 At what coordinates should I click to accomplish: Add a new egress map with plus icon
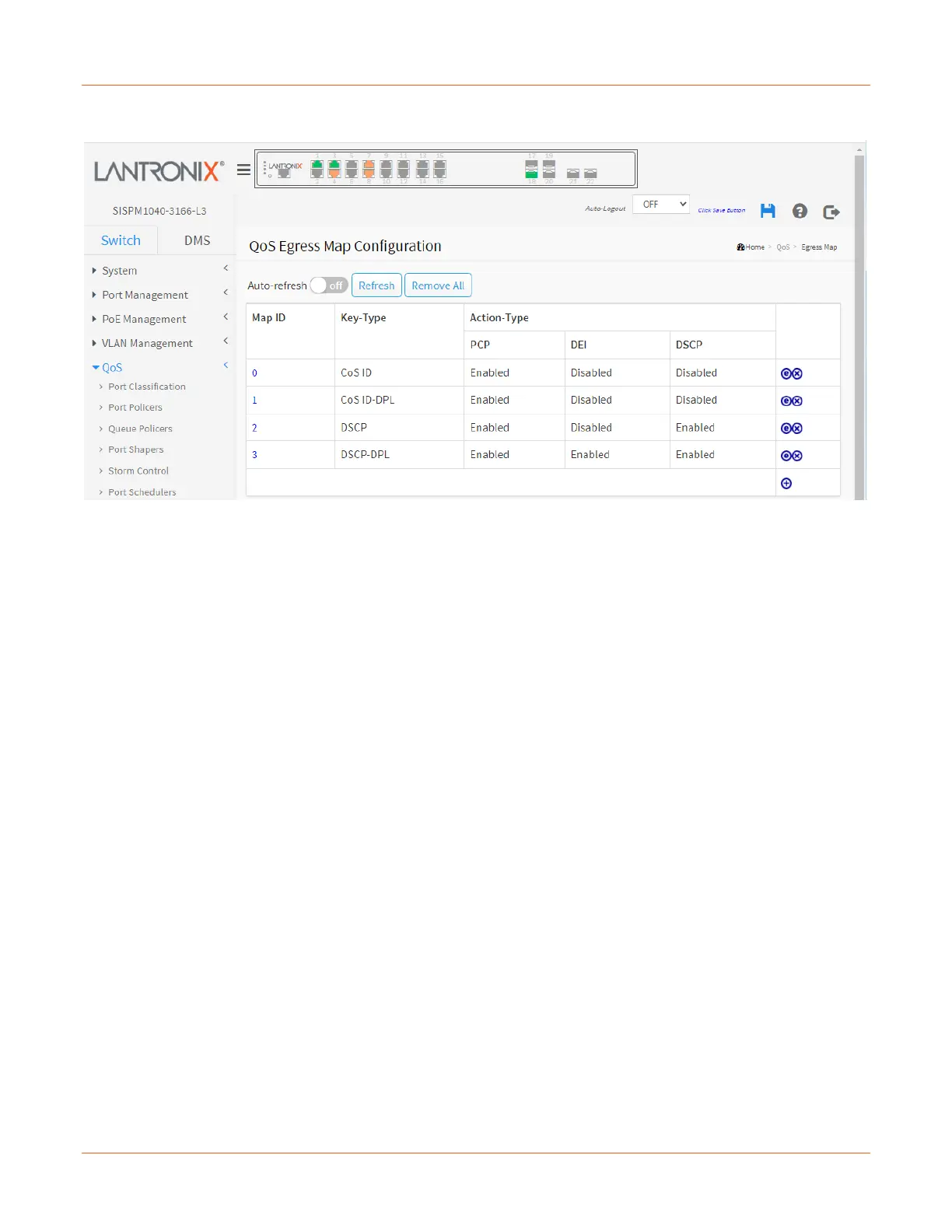tap(786, 484)
